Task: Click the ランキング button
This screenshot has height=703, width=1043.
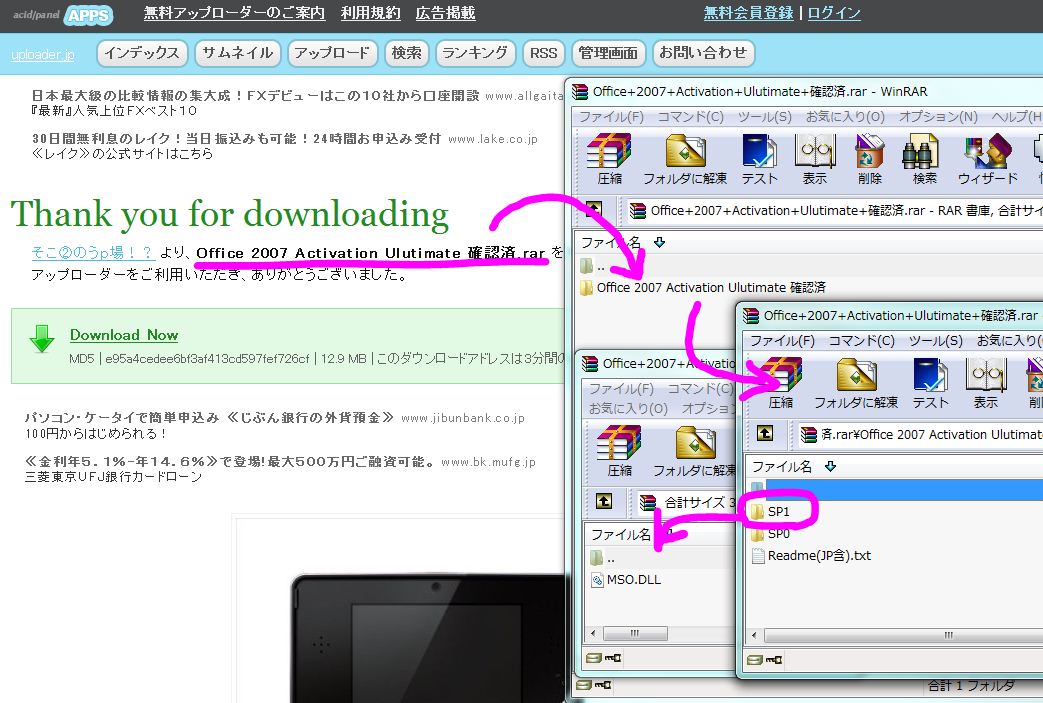Action: (x=476, y=53)
